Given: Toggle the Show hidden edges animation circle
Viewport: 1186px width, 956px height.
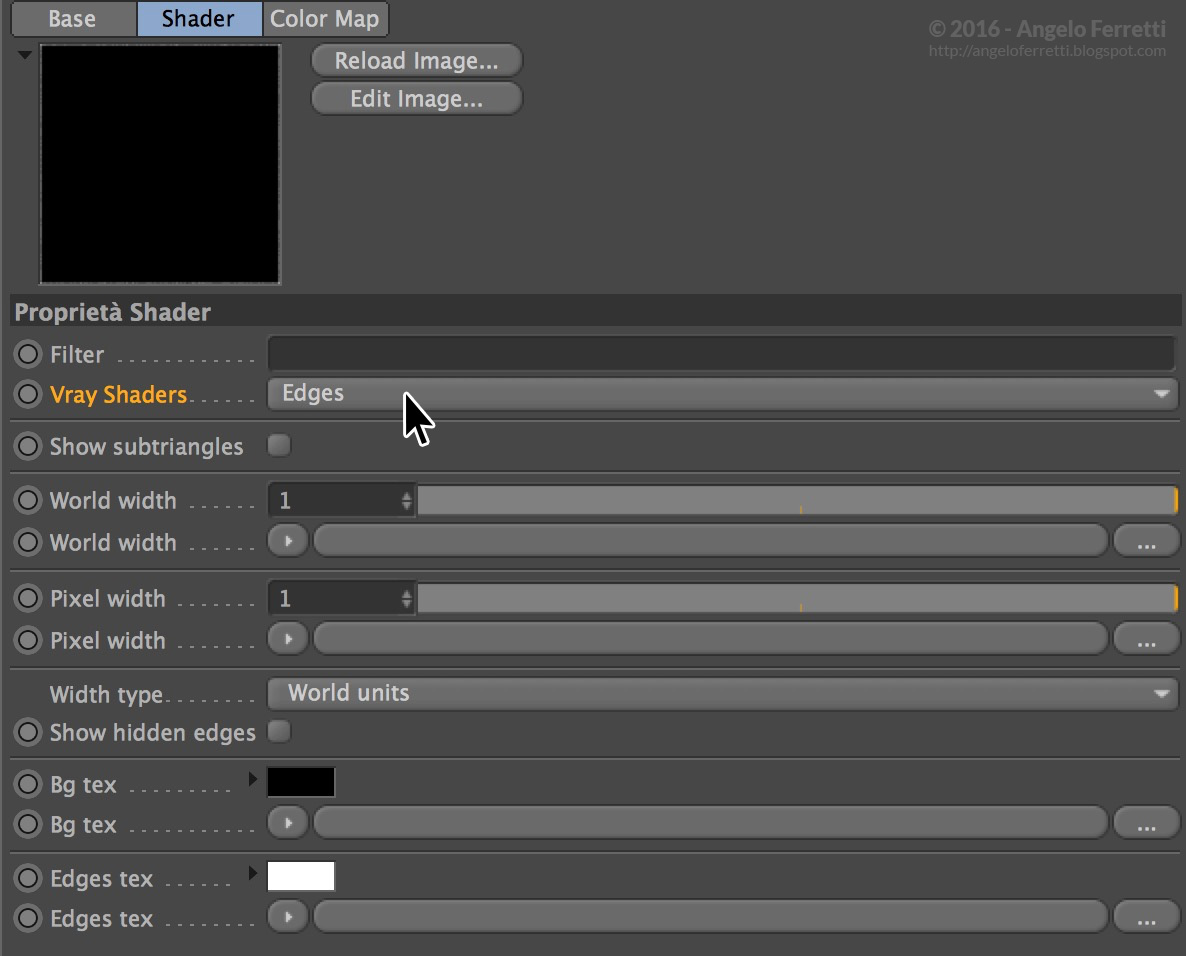Looking at the screenshot, I should tap(28, 732).
